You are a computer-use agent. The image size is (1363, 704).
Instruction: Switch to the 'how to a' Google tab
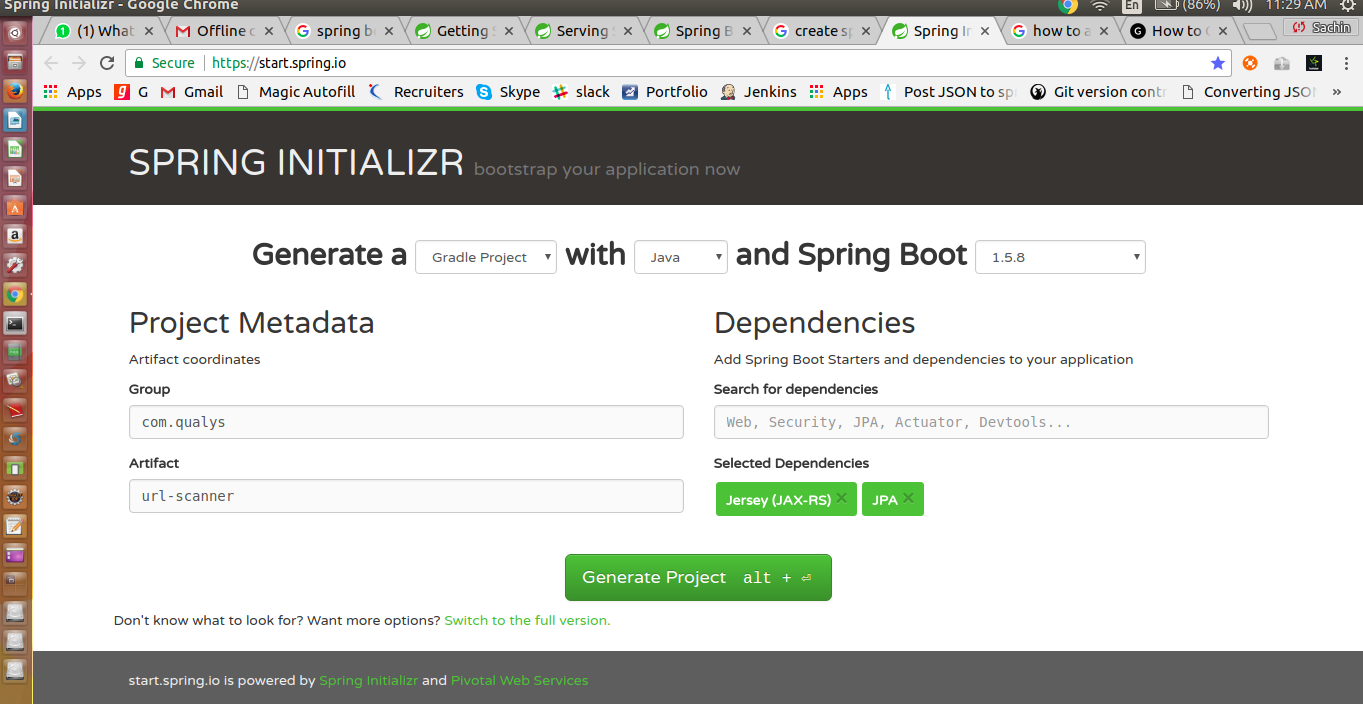(x=1058, y=31)
